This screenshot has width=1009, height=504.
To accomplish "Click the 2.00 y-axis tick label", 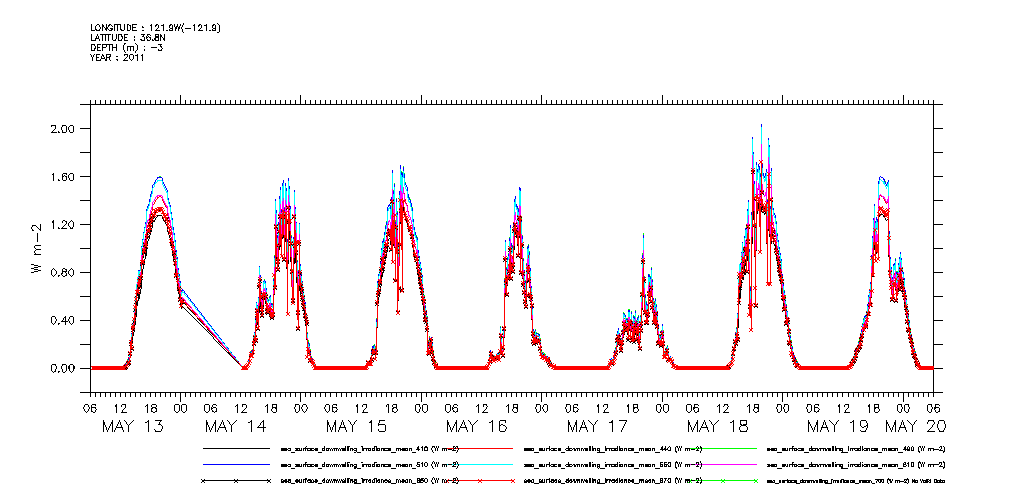I will pyautogui.click(x=65, y=129).
